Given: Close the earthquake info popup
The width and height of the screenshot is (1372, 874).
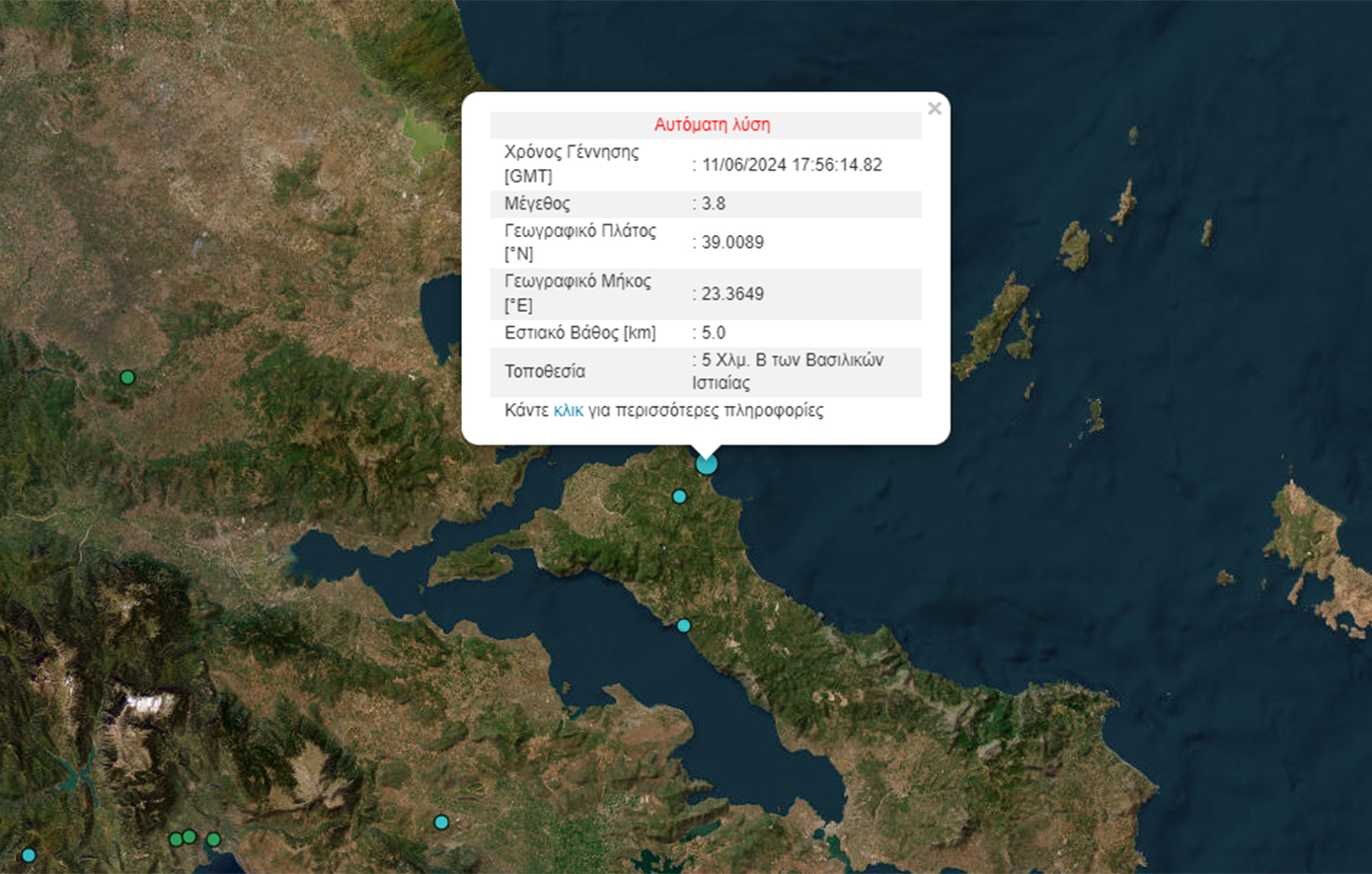Looking at the screenshot, I should 934,109.
